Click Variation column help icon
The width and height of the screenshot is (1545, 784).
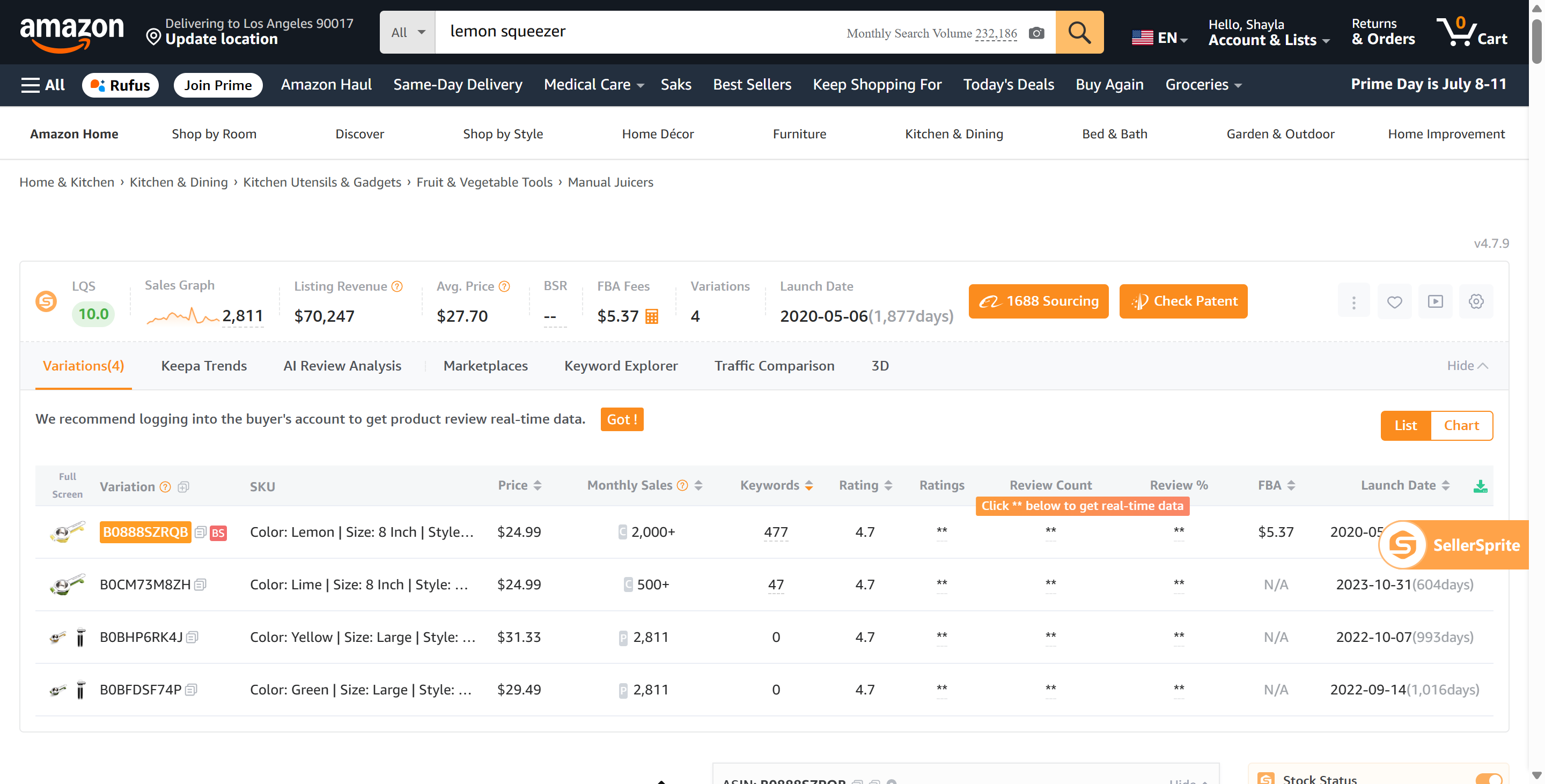165,487
